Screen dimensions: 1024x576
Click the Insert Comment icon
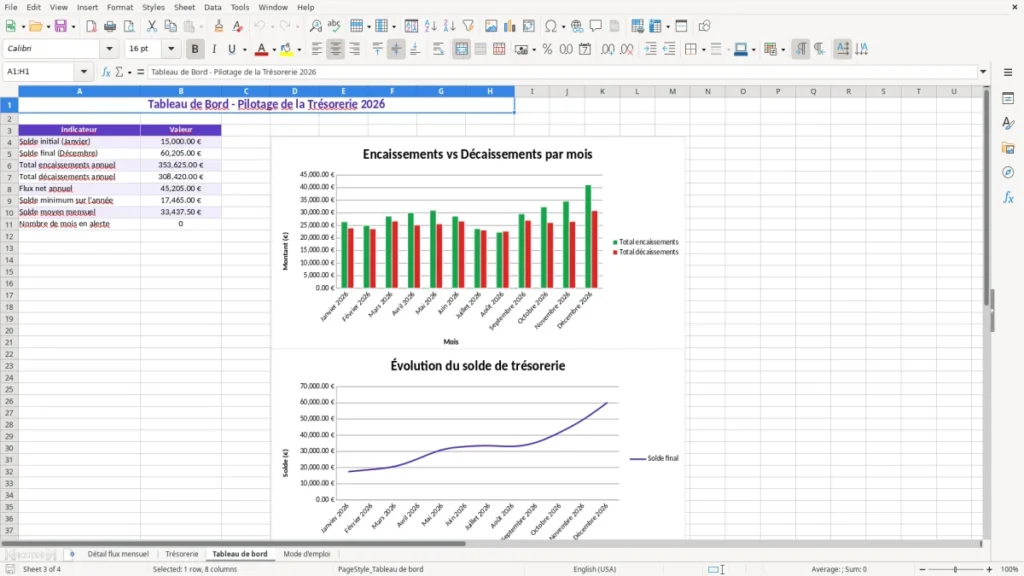tap(596, 26)
